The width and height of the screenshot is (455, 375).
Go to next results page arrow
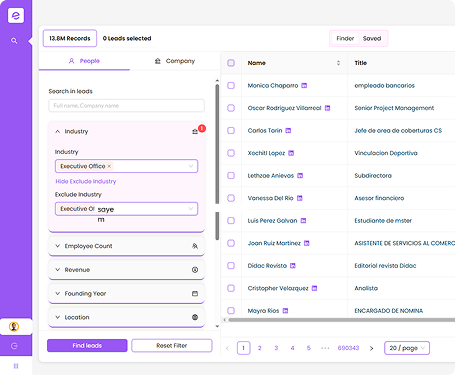click(x=371, y=348)
